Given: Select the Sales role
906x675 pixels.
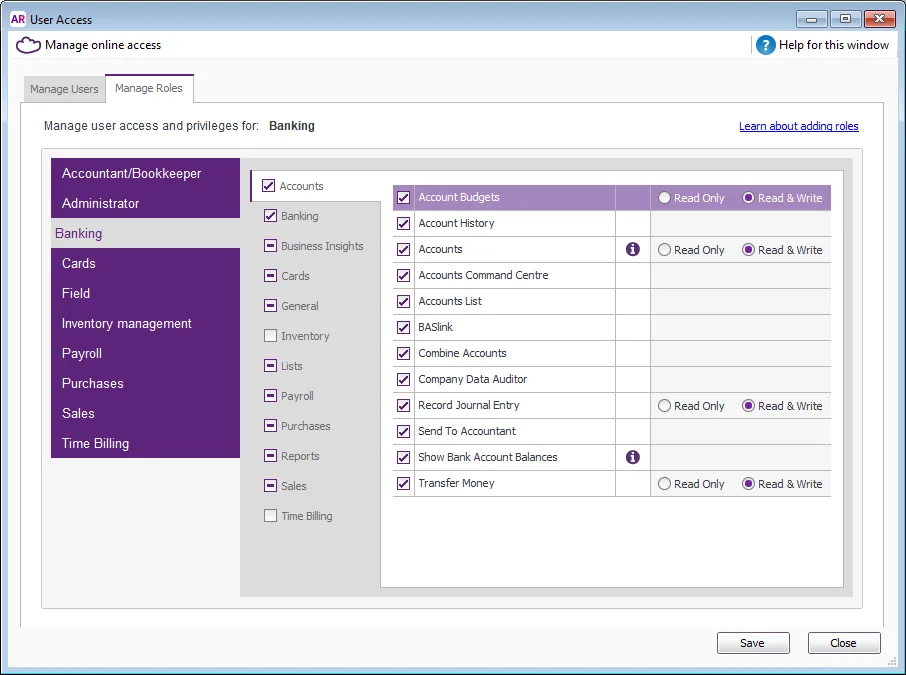Looking at the screenshot, I should click(x=145, y=414).
